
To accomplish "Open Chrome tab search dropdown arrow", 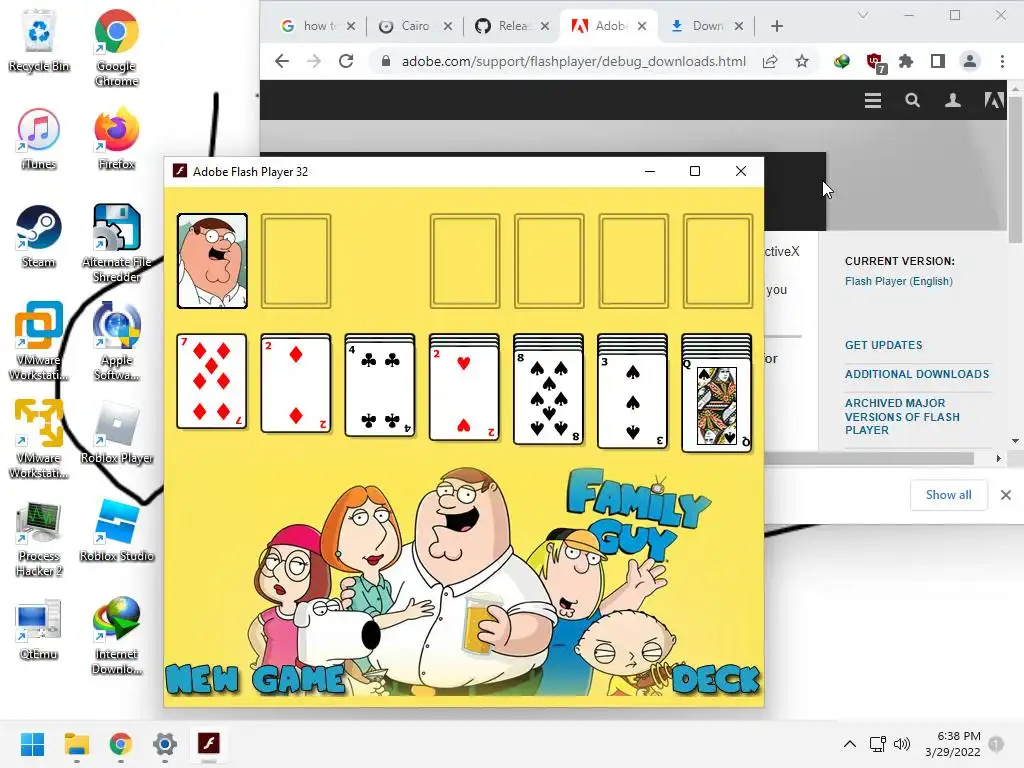I will pyautogui.click(x=863, y=15).
